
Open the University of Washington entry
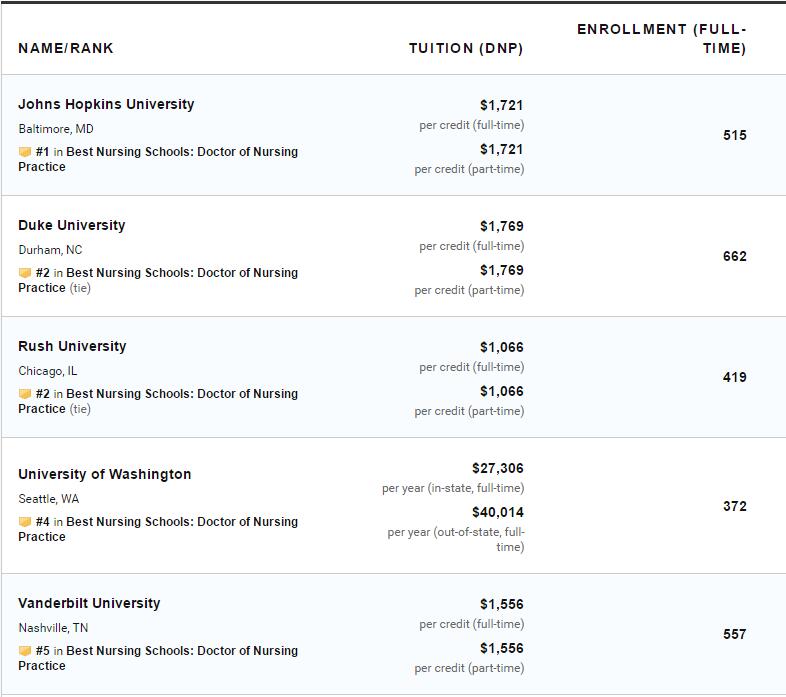[x=105, y=474]
